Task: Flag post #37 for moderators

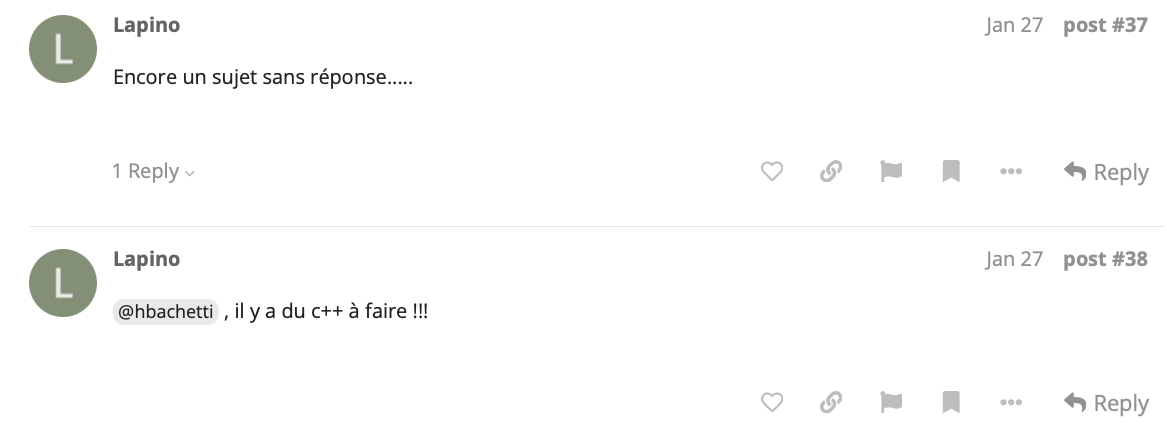Action: pyautogui.click(x=890, y=172)
